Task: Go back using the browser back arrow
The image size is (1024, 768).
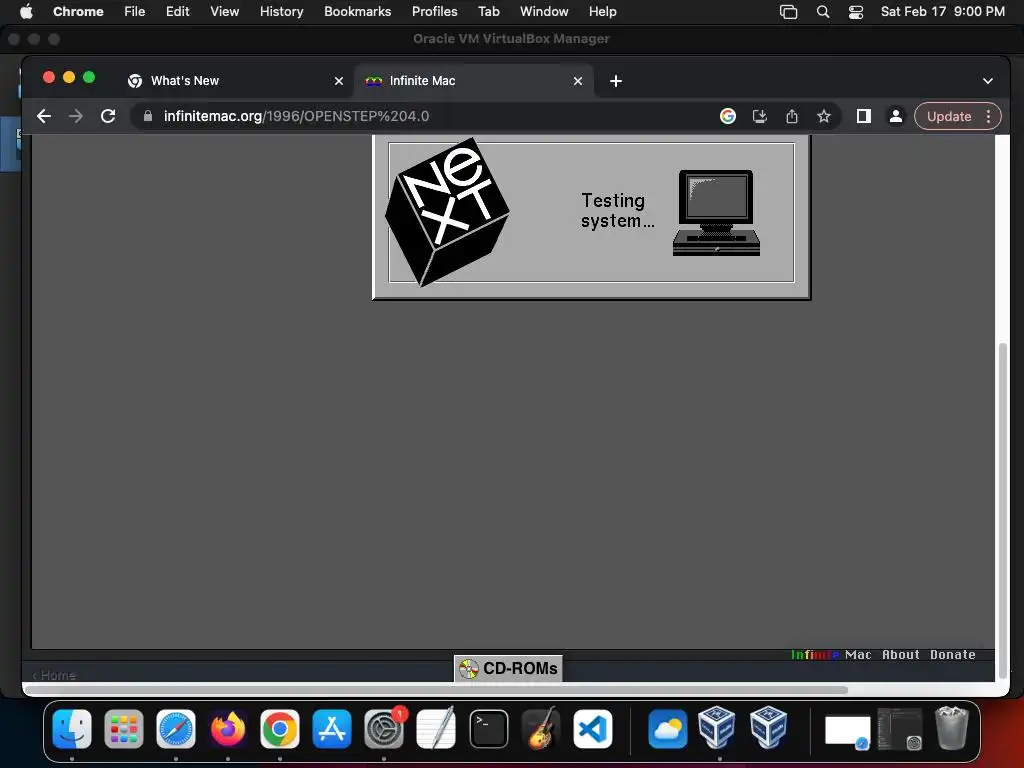Action: pos(44,116)
